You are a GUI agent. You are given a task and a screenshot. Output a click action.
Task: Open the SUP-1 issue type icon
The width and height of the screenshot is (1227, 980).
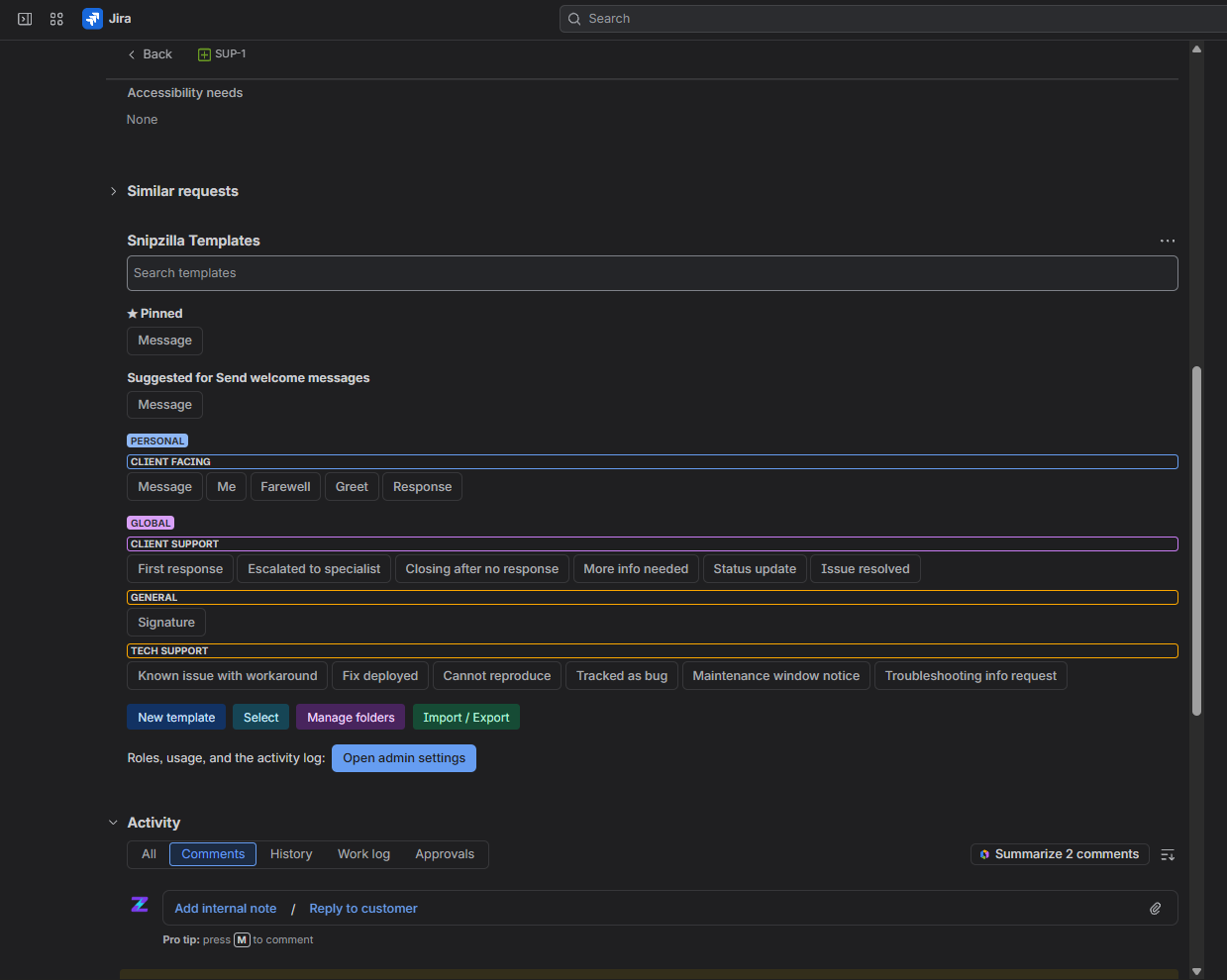204,54
